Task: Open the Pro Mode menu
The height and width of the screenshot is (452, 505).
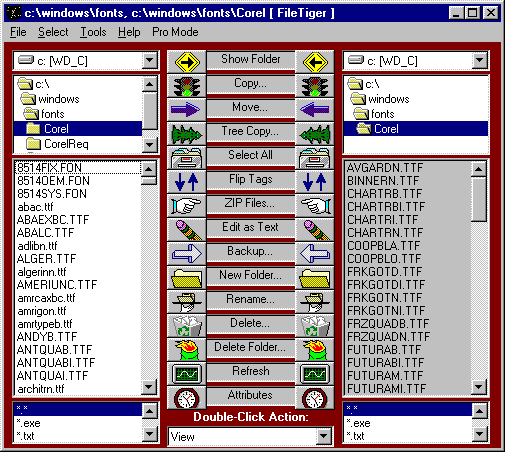Action: coord(175,32)
